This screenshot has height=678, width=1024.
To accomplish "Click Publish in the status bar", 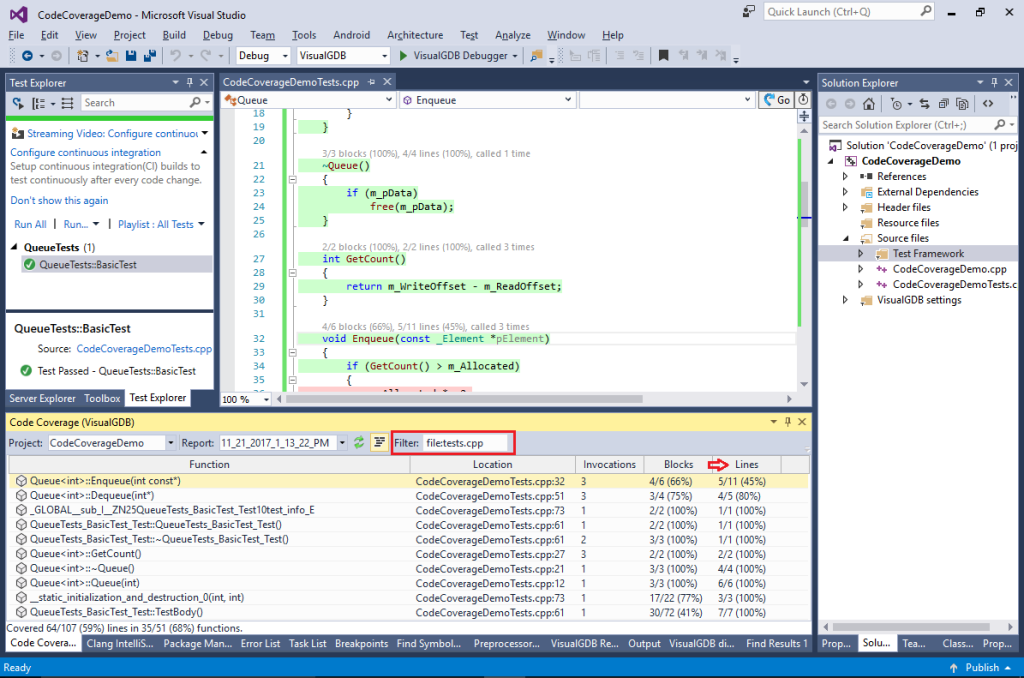I will pyautogui.click(x=982, y=668).
